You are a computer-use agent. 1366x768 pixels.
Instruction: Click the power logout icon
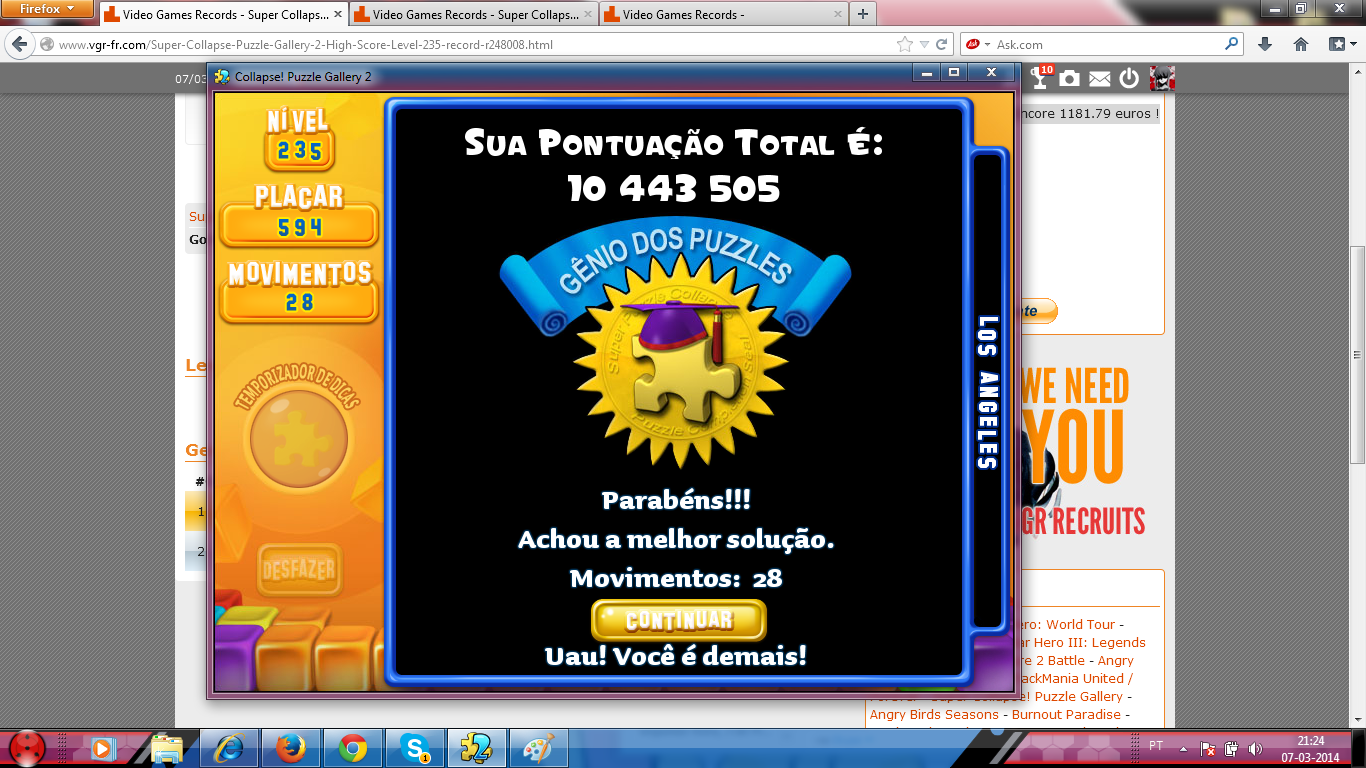1129,78
